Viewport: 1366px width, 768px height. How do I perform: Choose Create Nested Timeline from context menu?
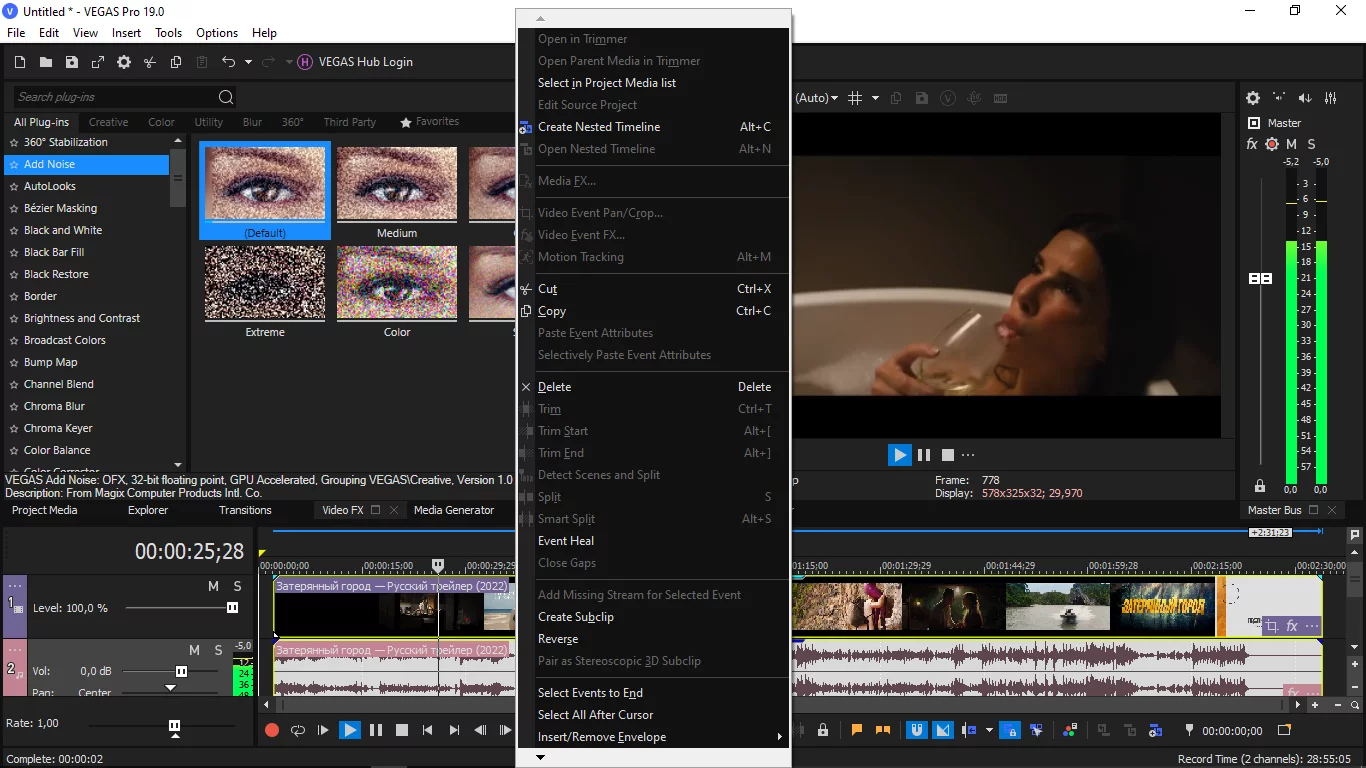654,127
